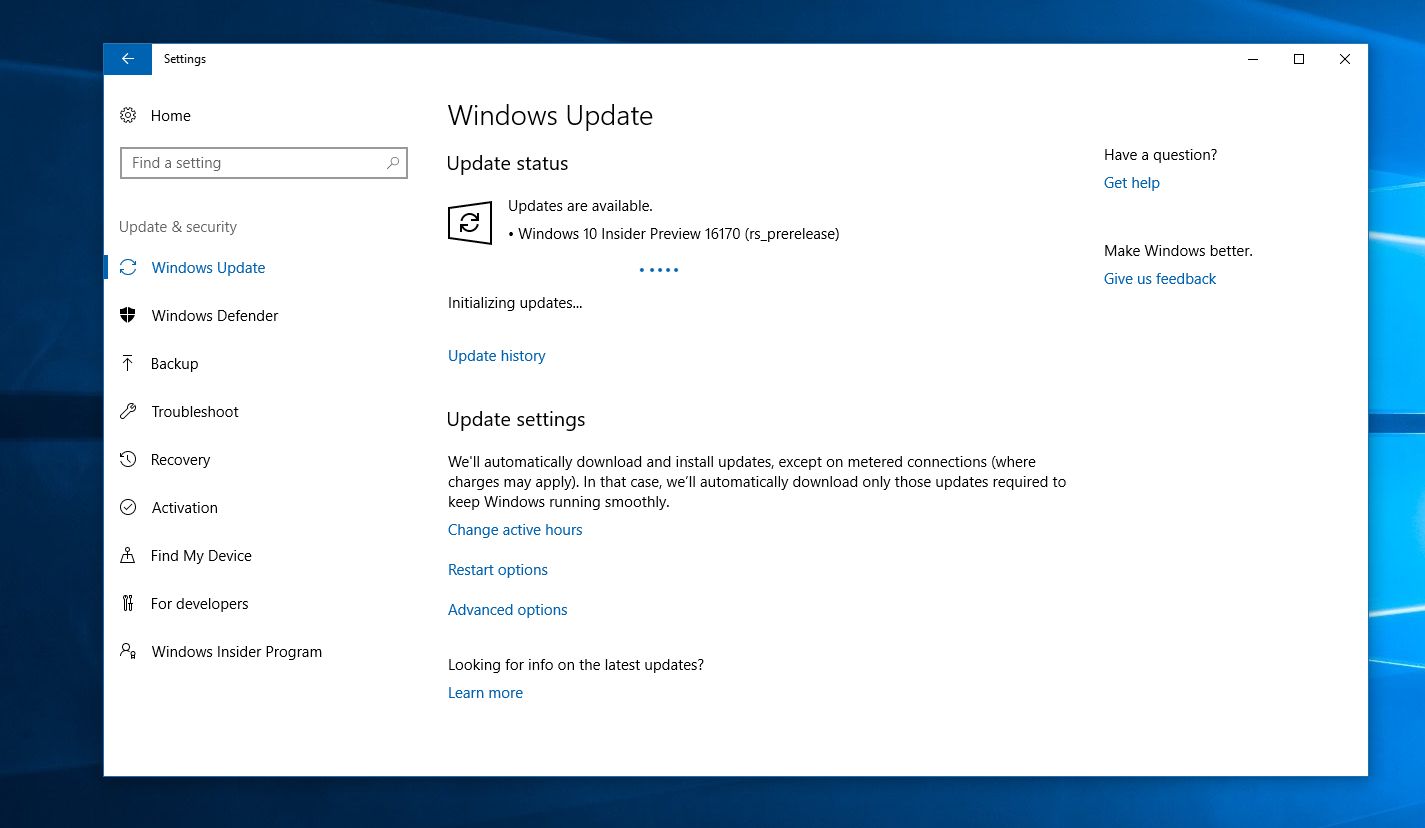Click the Home gear icon

(x=128, y=116)
